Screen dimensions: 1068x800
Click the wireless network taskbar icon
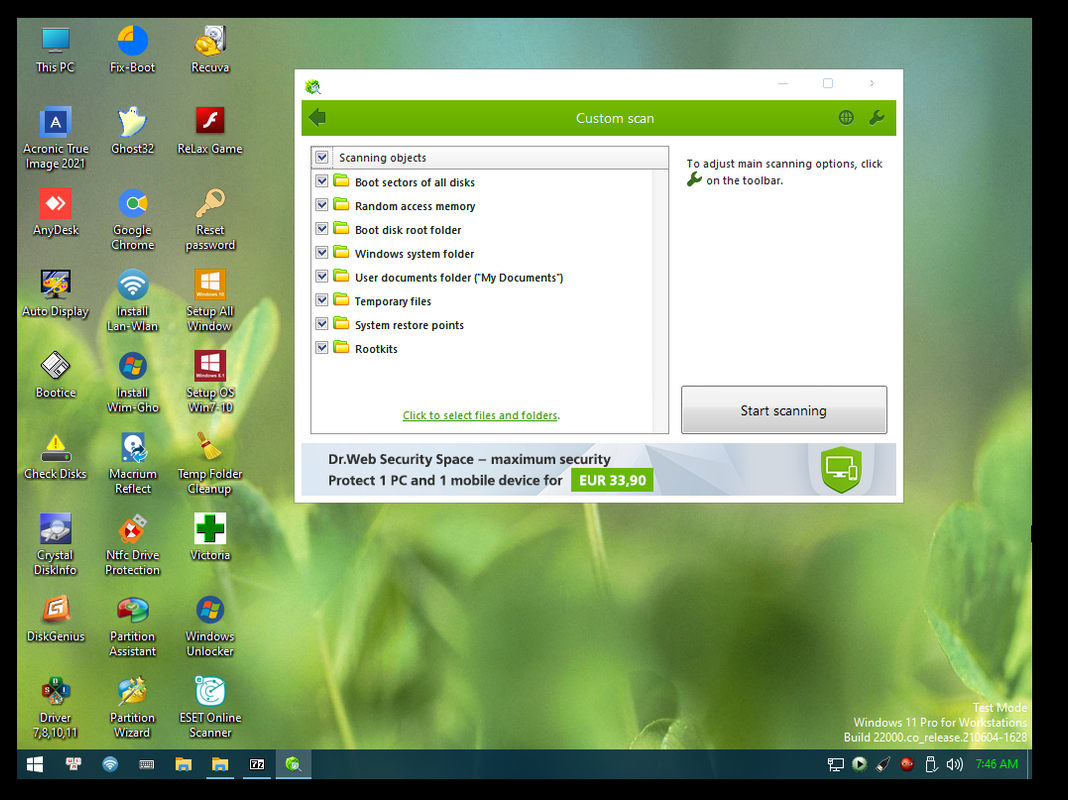[x=110, y=764]
